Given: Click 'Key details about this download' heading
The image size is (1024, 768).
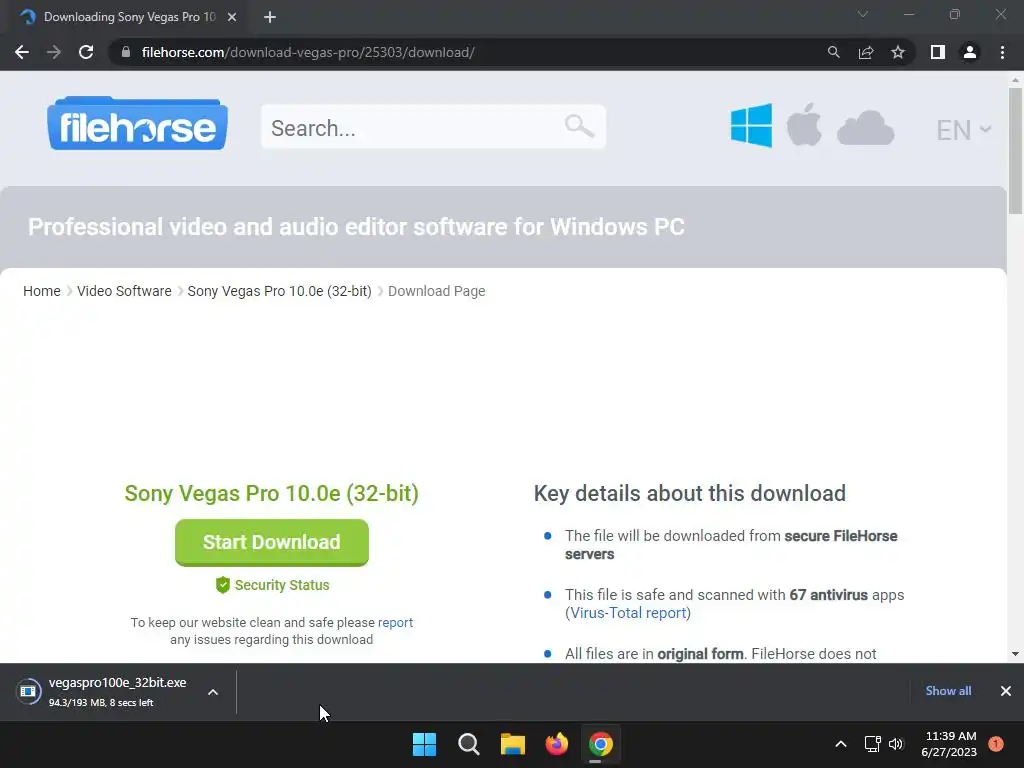Looking at the screenshot, I should (x=690, y=493).
